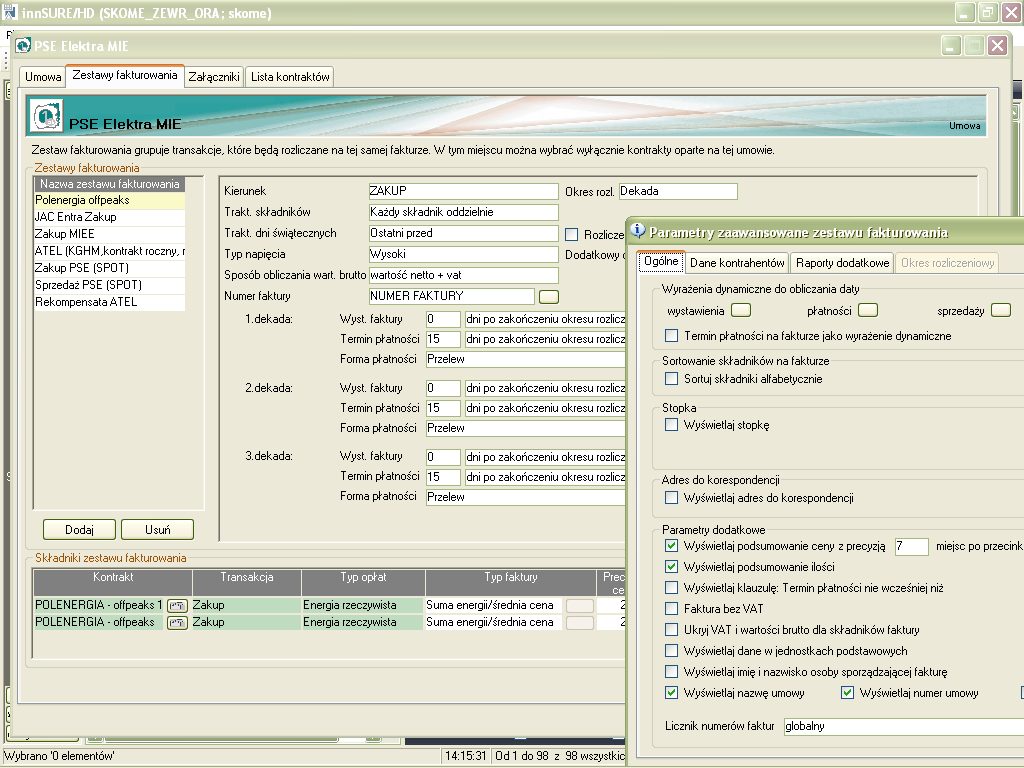
Task: Check Sortuj składniki alfabetycznie
Action: pyautogui.click(x=671, y=379)
